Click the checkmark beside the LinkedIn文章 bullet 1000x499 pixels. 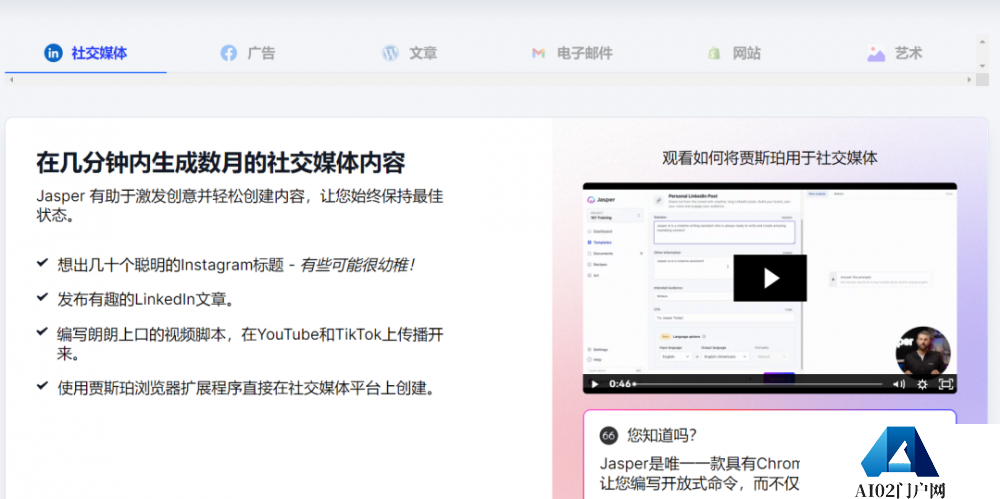click(42, 297)
